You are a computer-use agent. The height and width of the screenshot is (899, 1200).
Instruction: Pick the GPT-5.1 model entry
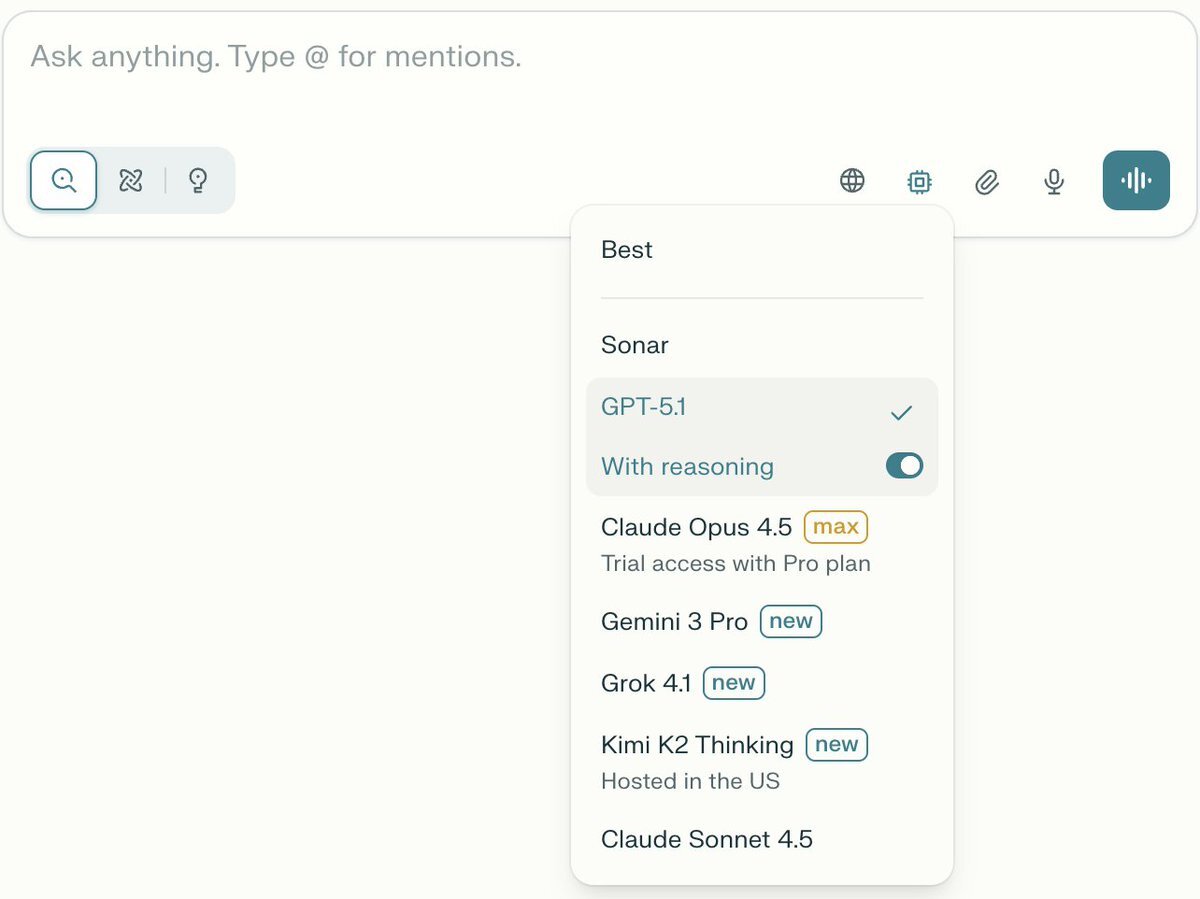coord(644,407)
